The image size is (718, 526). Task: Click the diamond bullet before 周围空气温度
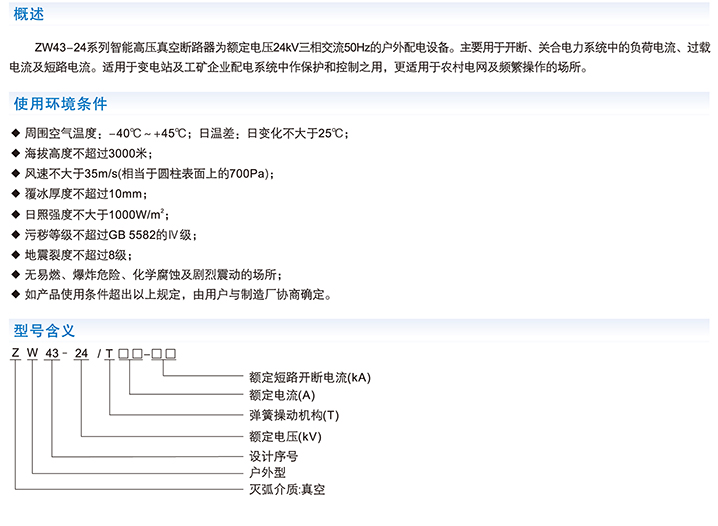click(14, 134)
